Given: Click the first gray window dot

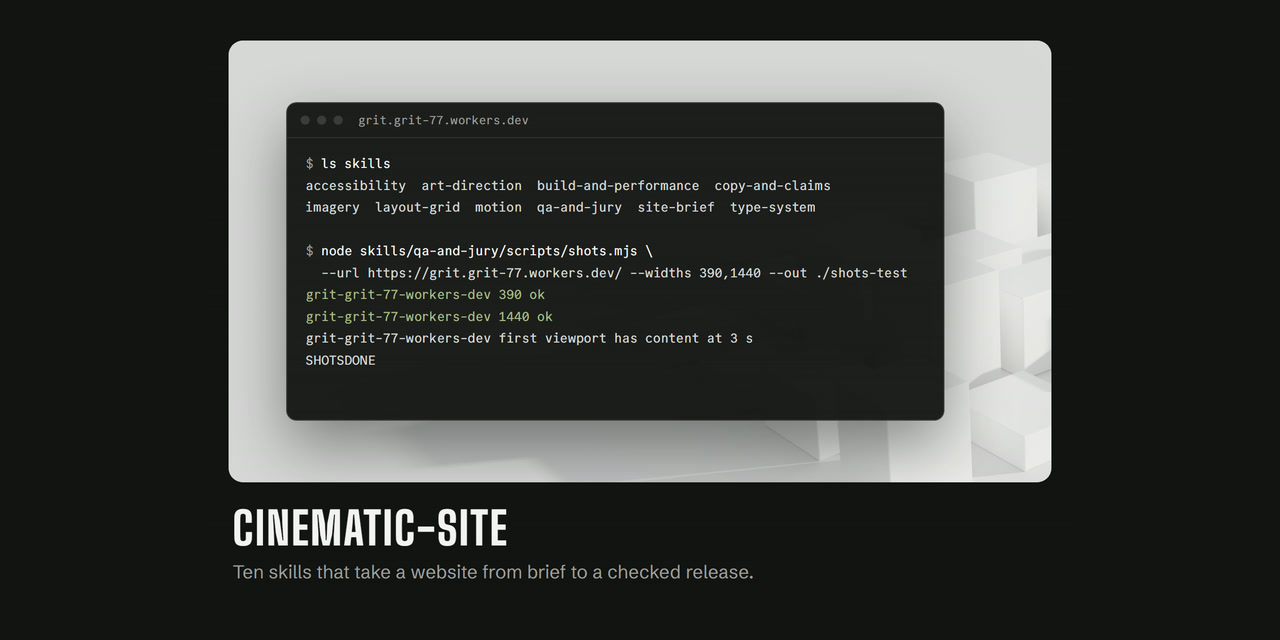Looking at the screenshot, I should click(305, 120).
